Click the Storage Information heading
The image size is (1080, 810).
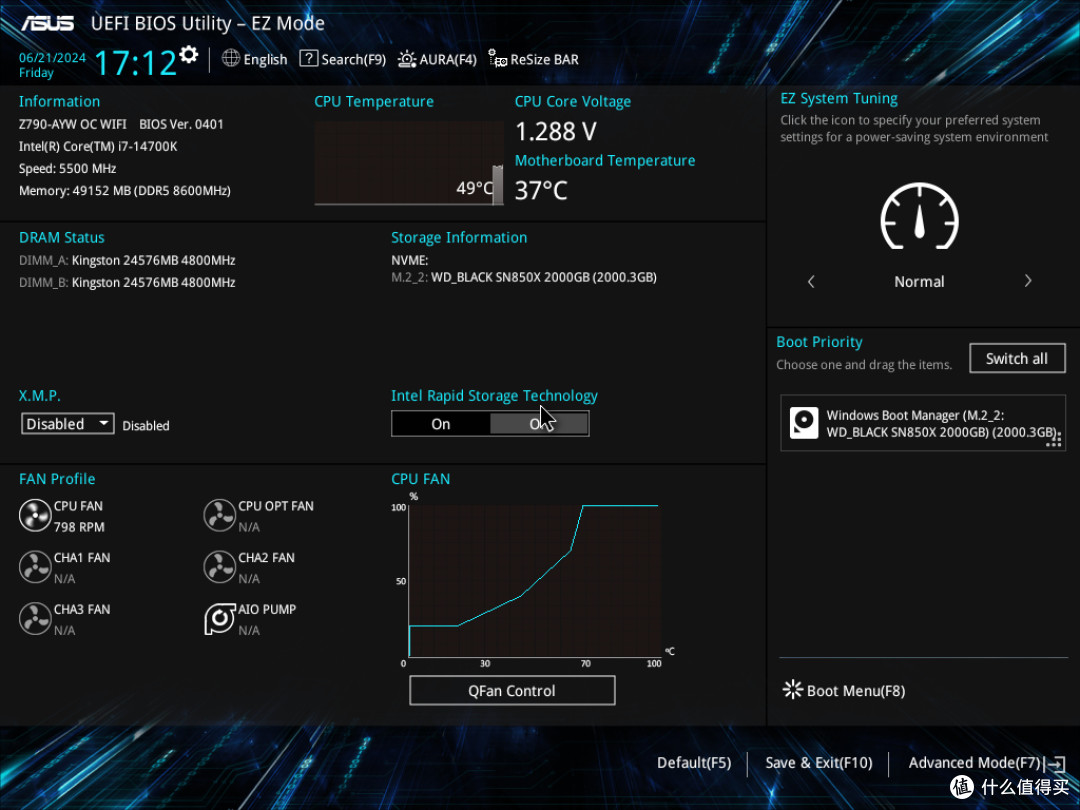(x=459, y=238)
